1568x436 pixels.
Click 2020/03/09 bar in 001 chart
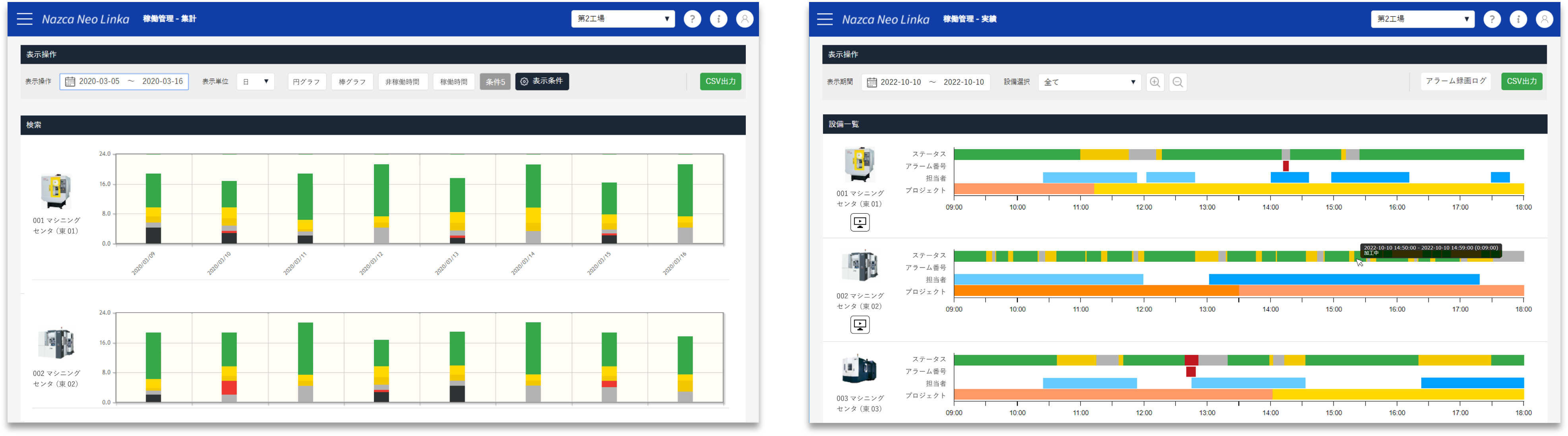[153, 208]
